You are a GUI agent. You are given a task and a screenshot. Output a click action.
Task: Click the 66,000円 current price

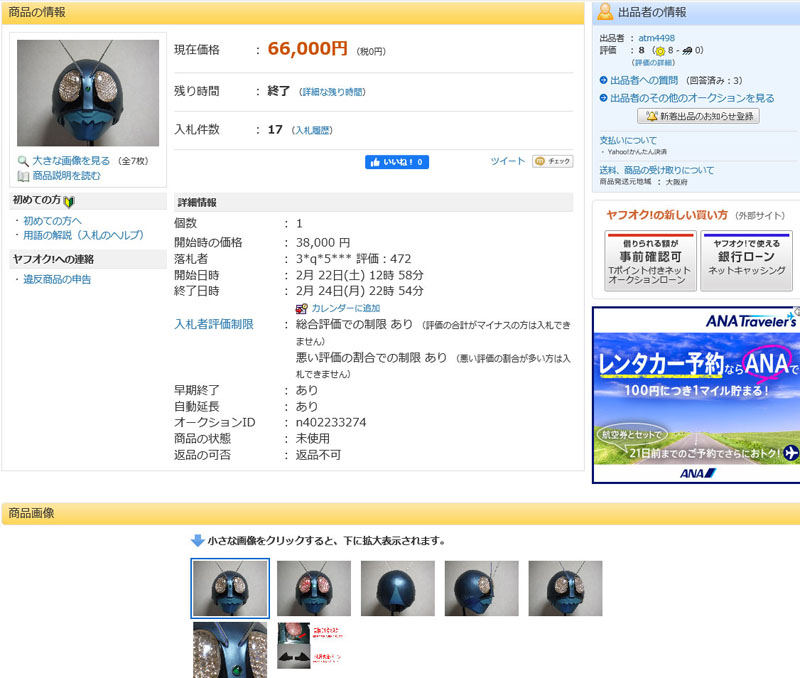point(308,49)
